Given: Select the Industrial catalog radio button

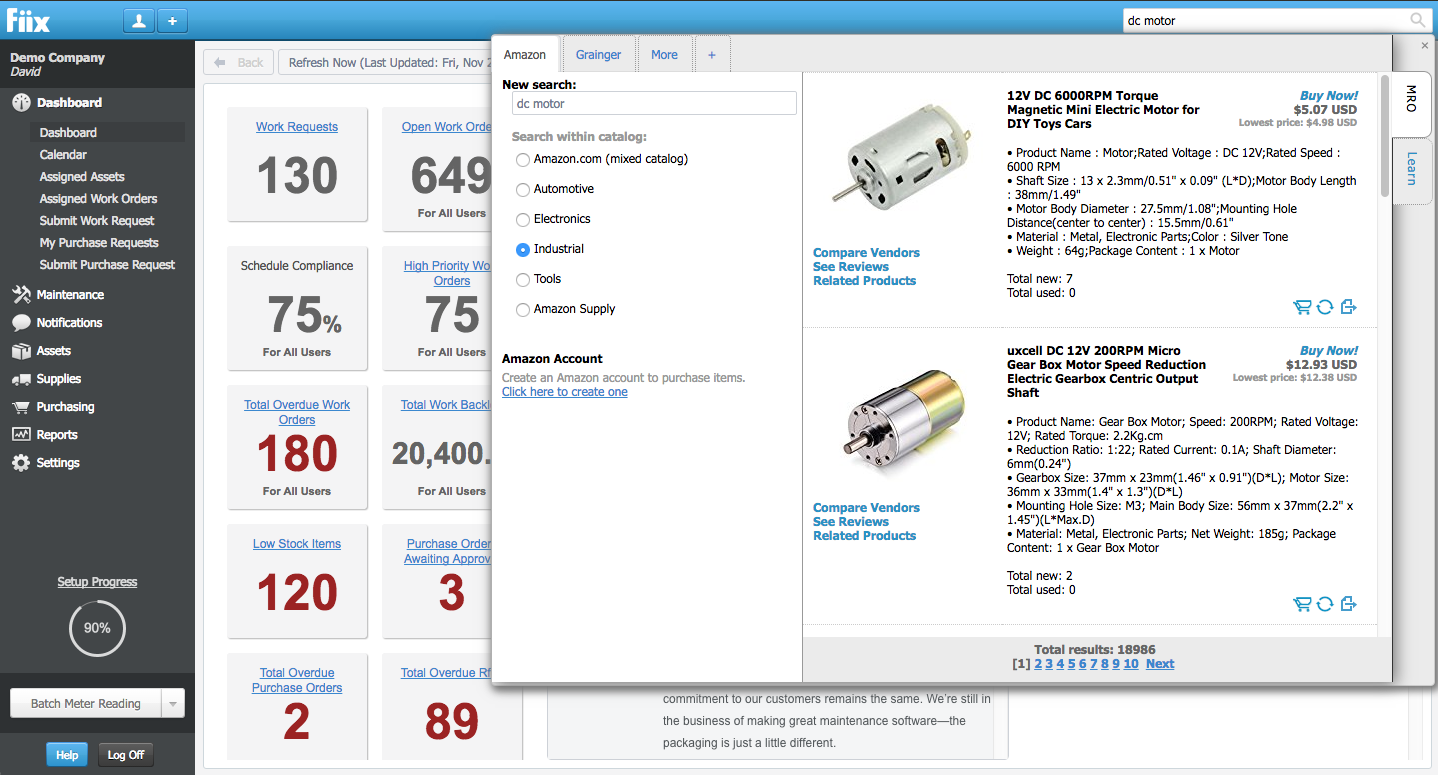Looking at the screenshot, I should [523, 249].
